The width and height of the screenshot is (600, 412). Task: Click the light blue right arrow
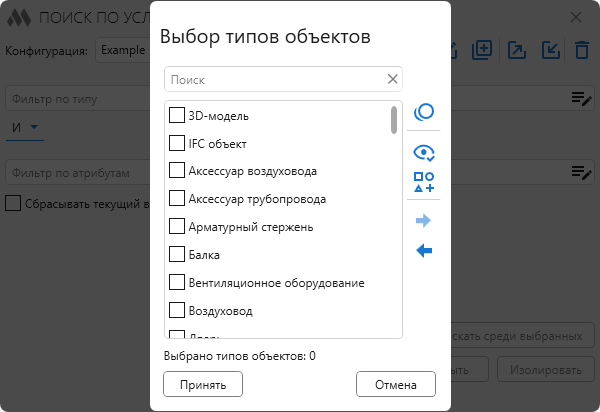[424, 220]
